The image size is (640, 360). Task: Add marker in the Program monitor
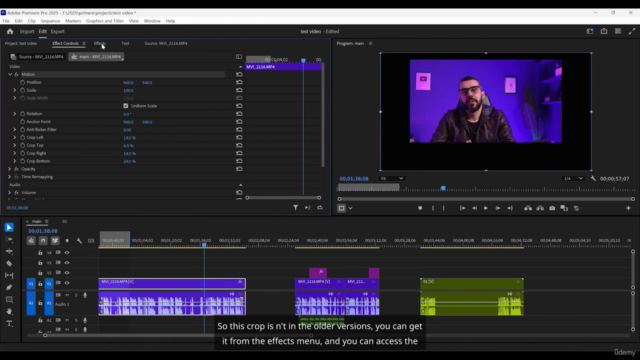pos(420,208)
